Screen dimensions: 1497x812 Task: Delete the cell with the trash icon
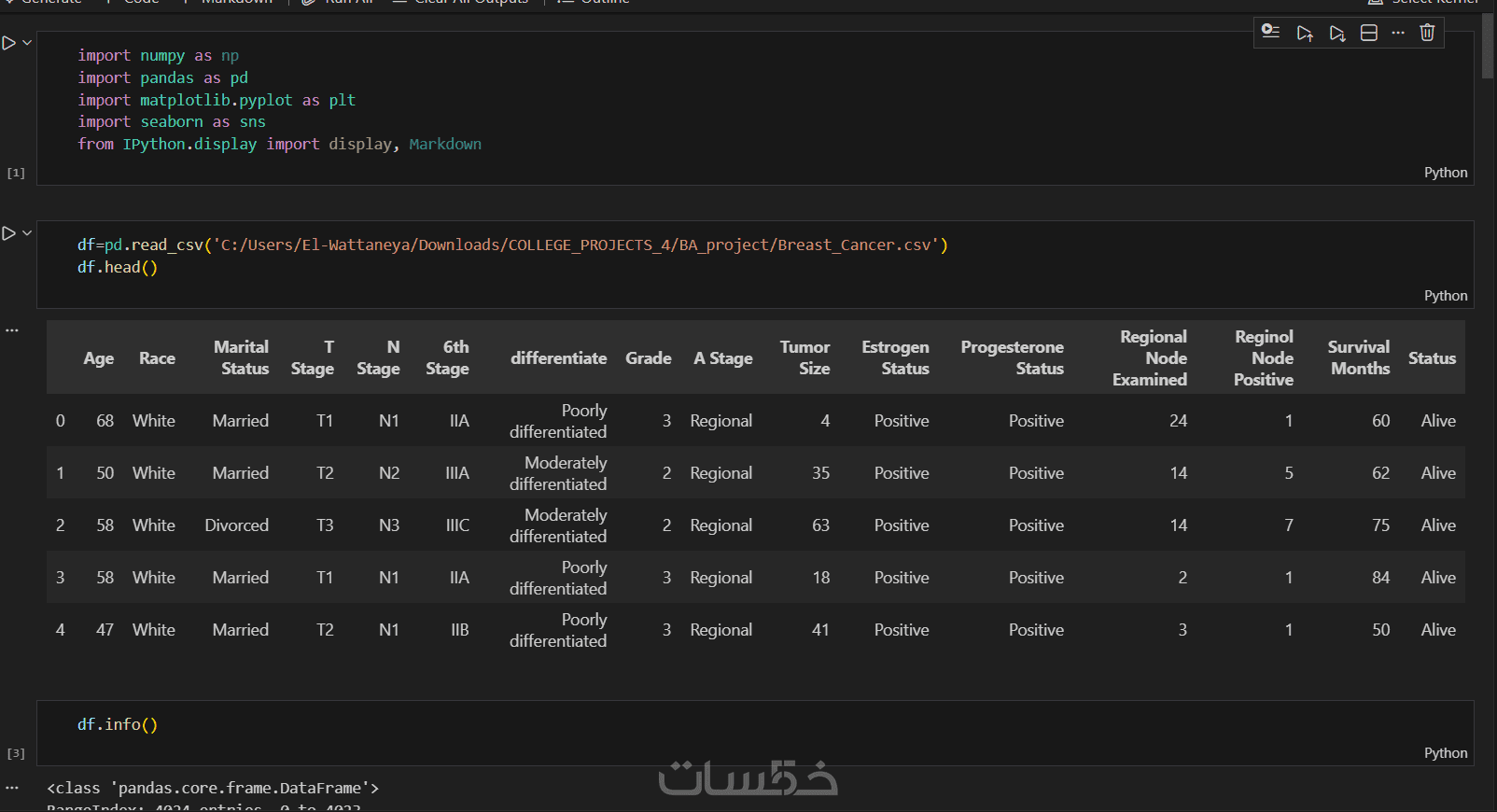[x=1427, y=33]
